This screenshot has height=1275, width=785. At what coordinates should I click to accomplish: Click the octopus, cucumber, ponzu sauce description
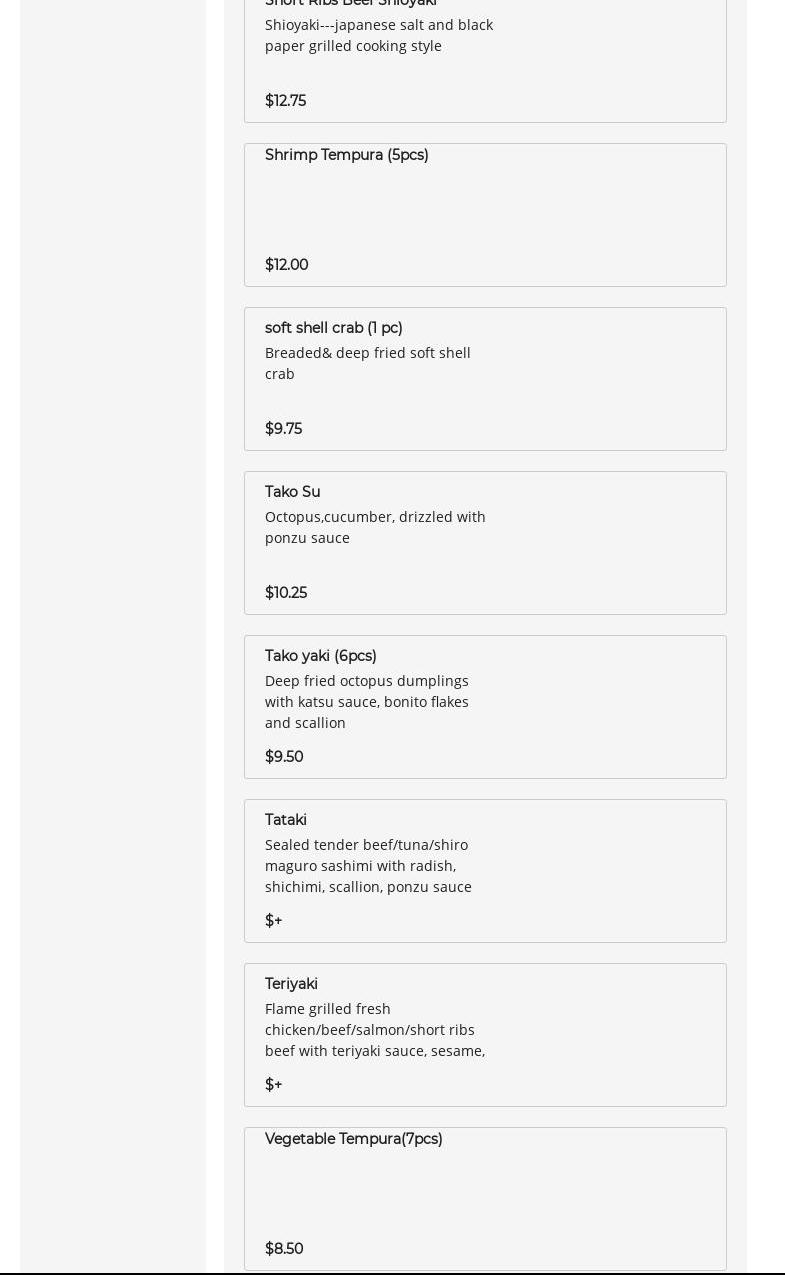point(375,527)
